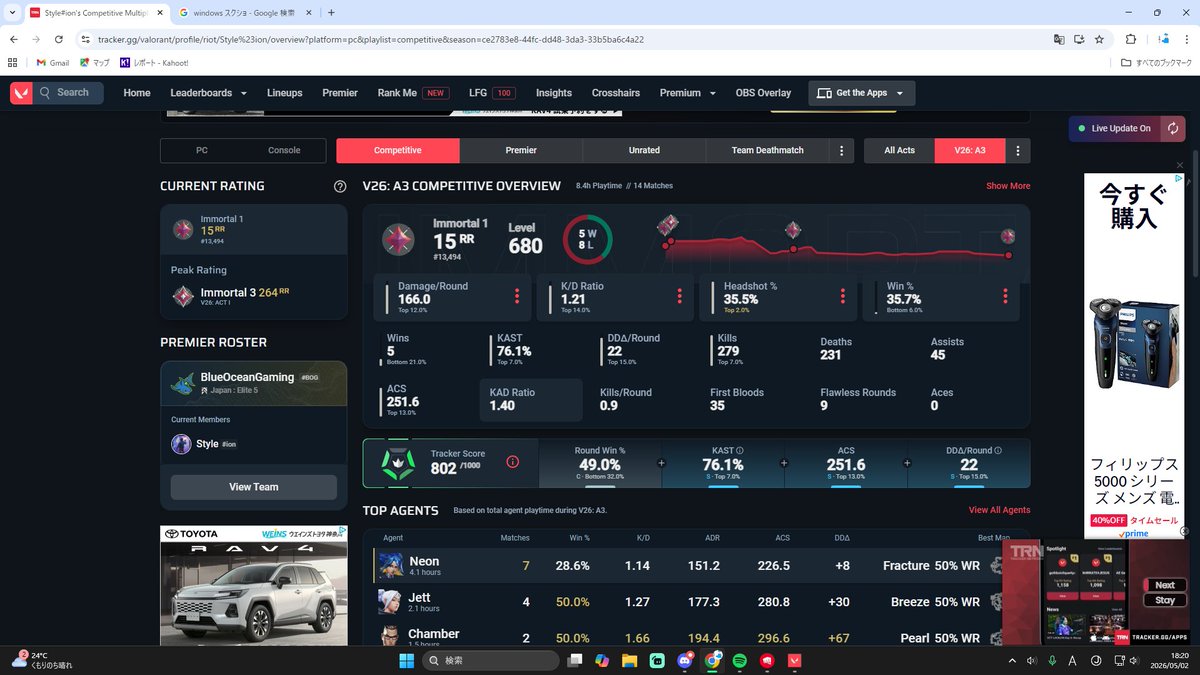Go to Insights in the navbar

click(x=554, y=93)
